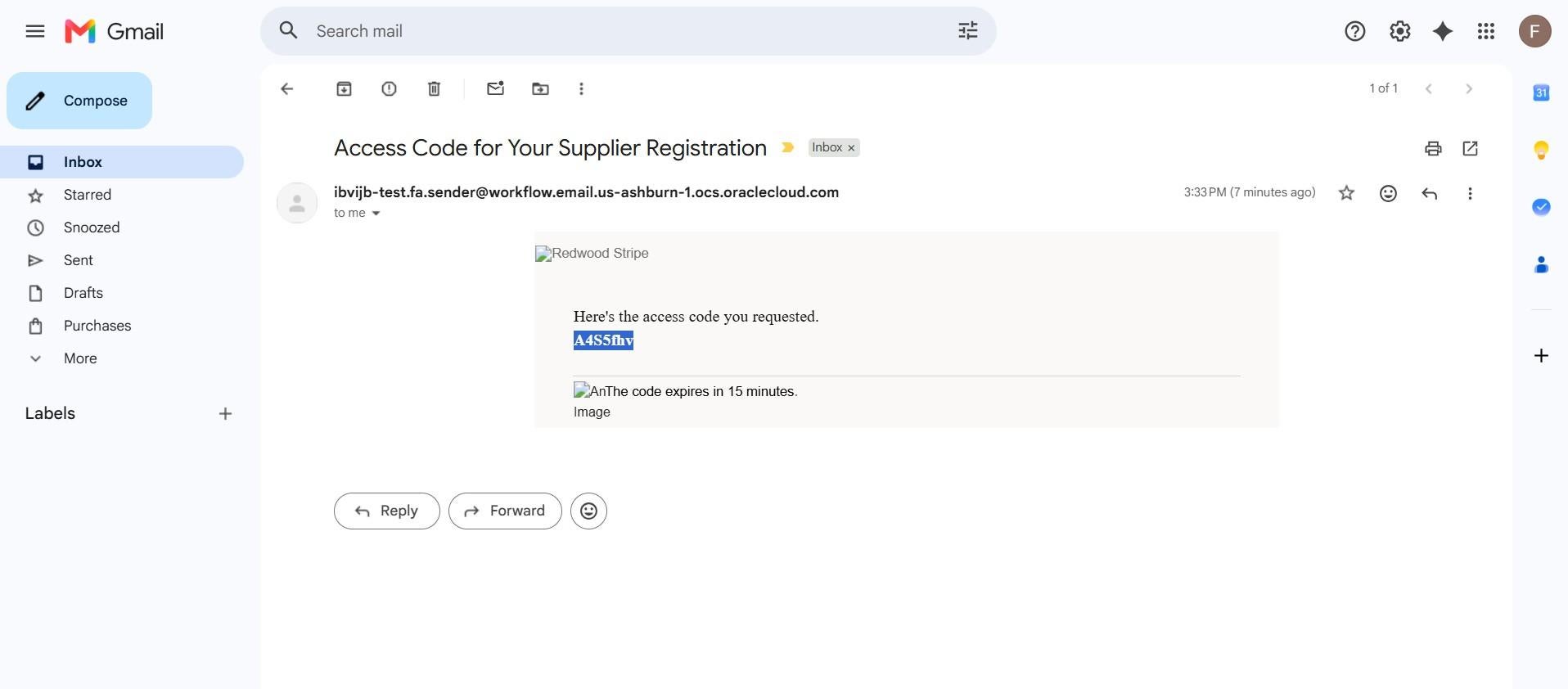
Task: Remove the Inbox label with x
Action: (x=851, y=148)
